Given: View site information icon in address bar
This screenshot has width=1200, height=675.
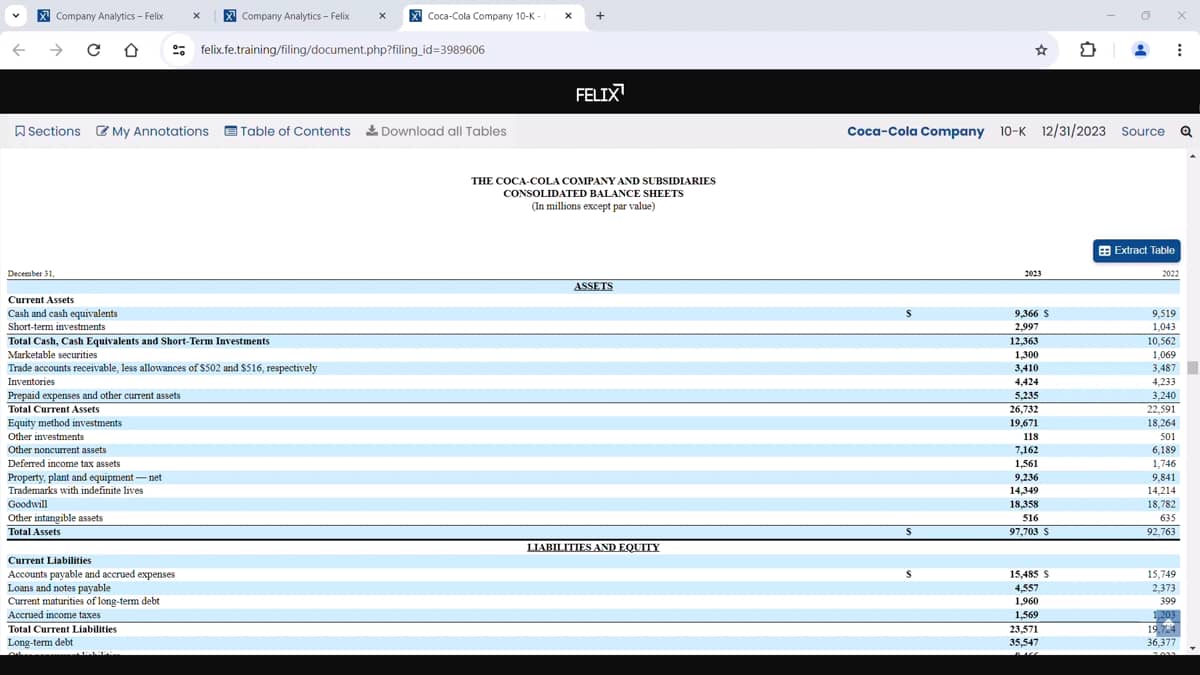Looking at the screenshot, I should (x=179, y=49).
